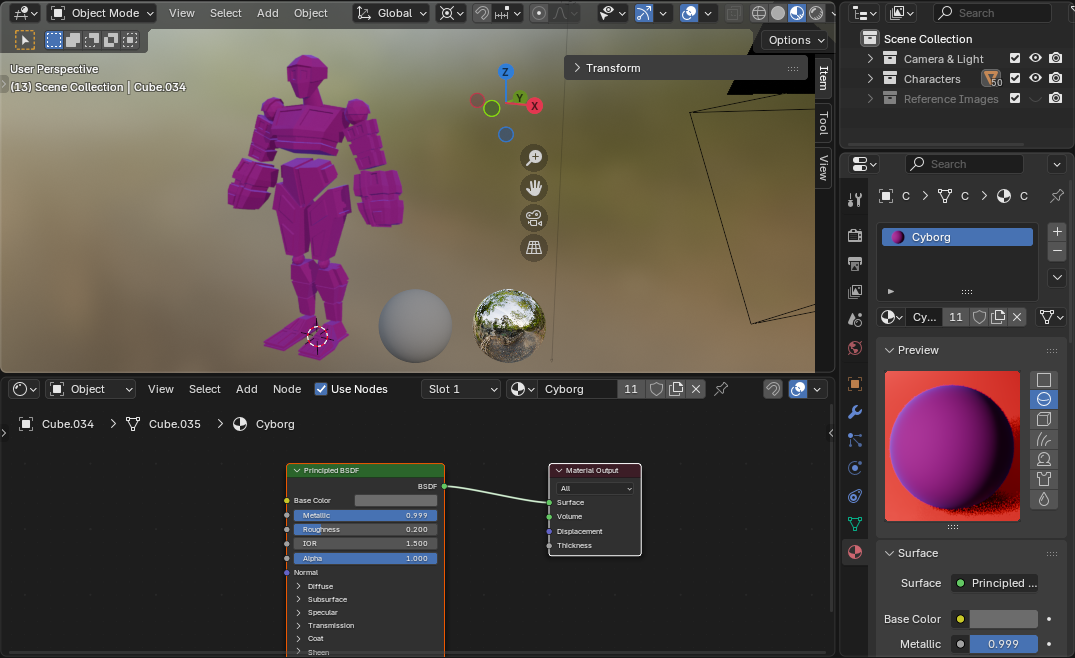Viewport: 1075px width, 658px height.
Task: Switch to the Item sidebar tab
Action: [x=823, y=77]
